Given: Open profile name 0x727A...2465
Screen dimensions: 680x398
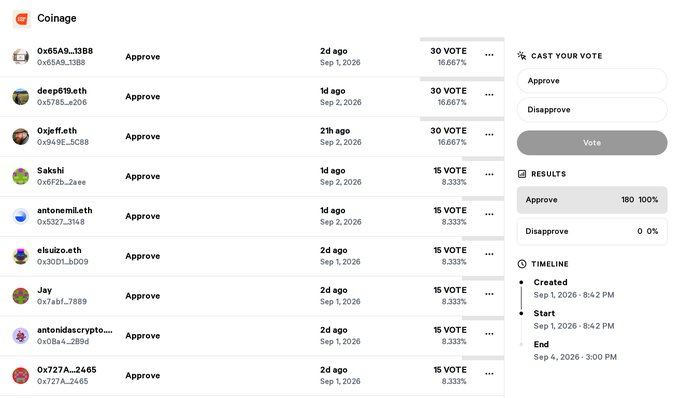Looking at the screenshot, I should tap(67, 370).
